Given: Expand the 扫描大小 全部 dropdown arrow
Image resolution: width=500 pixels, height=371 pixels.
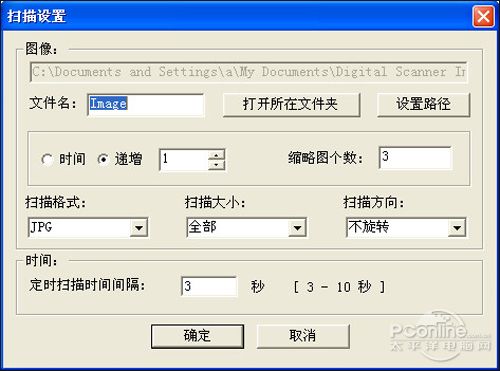Looking at the screenshot, I should pos(297,228).
